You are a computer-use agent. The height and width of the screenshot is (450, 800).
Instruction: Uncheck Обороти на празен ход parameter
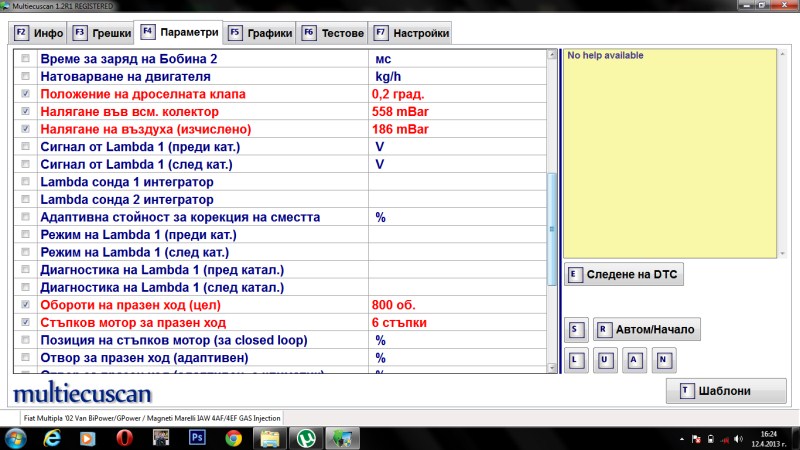26,304
